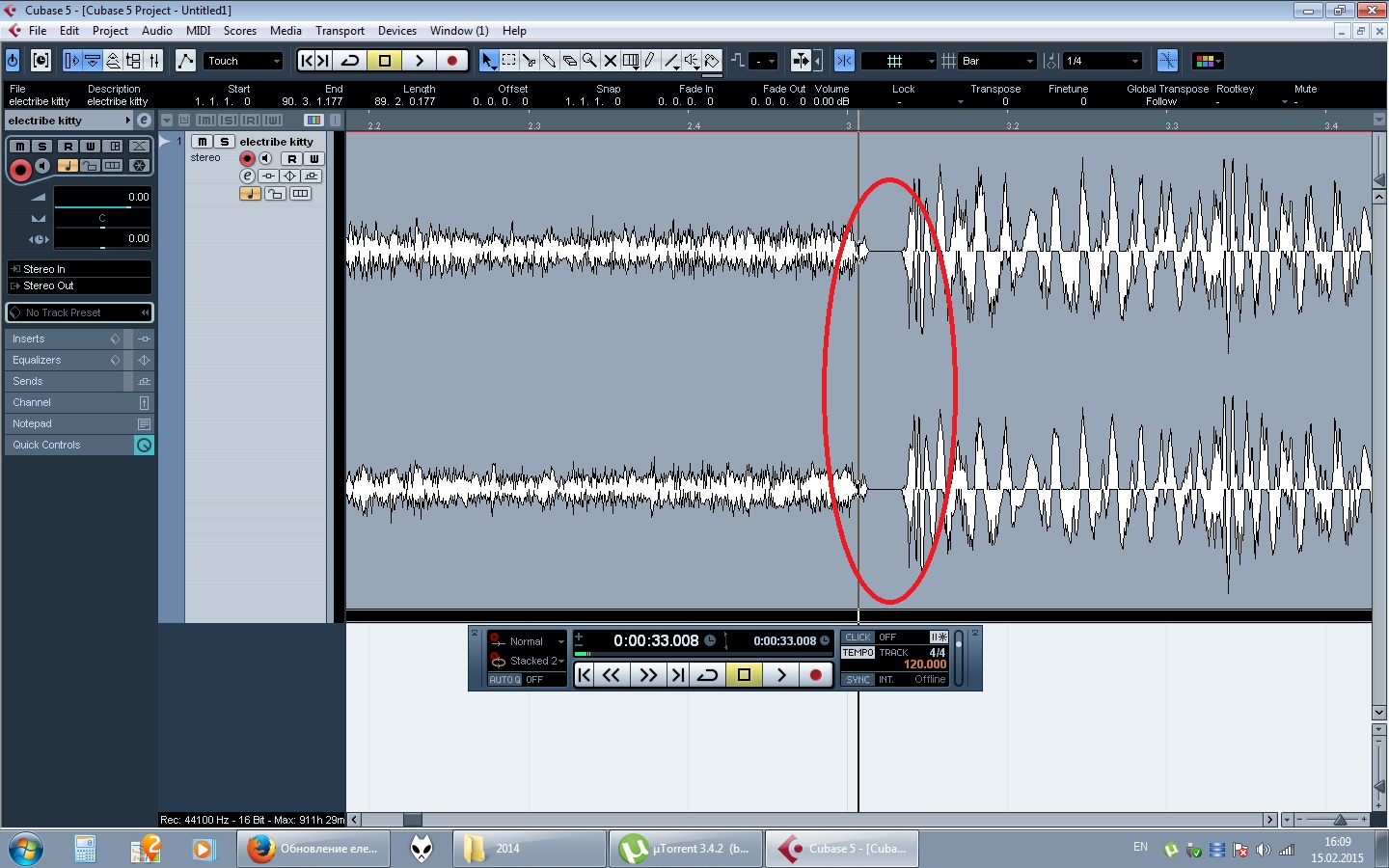Select the Glue tool
Viewport: 1389px width, 868px height.
point(550,61)
